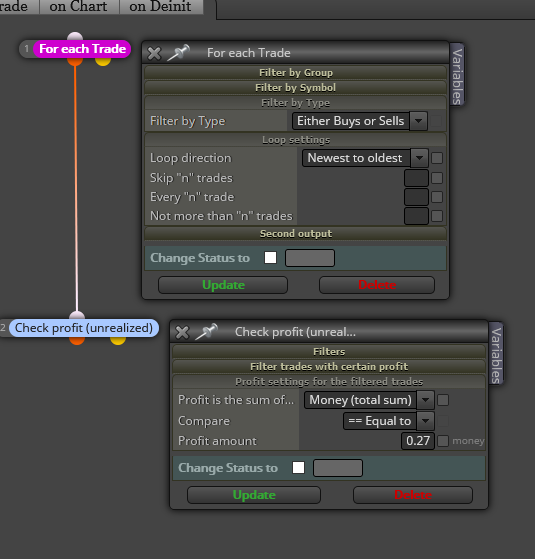Toggle checkbox beside Skip "n" trades
The height and width of the screenshot is (559, 535).
tap(437, 178)
